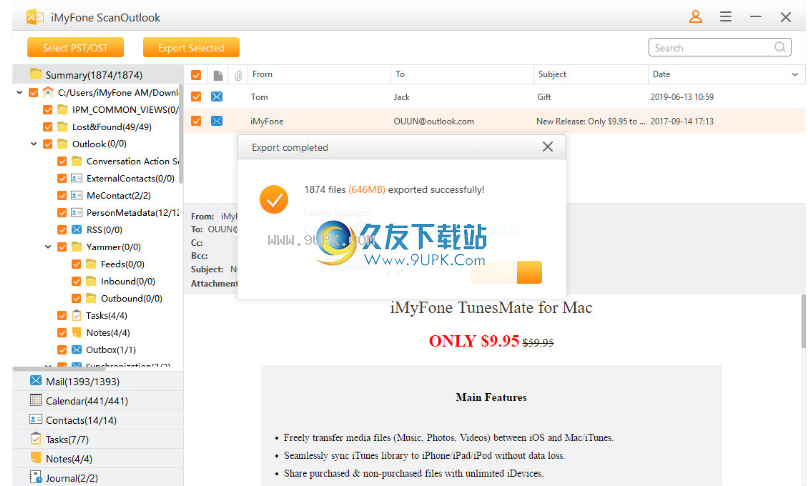Toggle the Outlook(0/0) checkbox
This screenshot has width=808, height=486.
pyautogui.click(x=48, y=144)
